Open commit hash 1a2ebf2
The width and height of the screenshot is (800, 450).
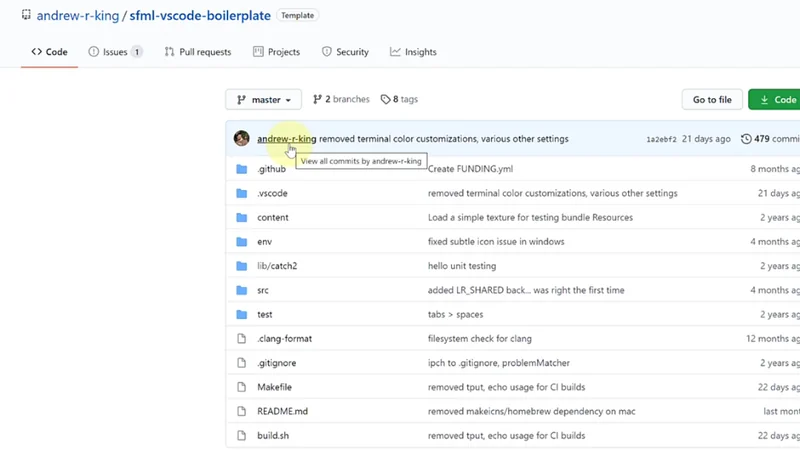click(661, 140)
